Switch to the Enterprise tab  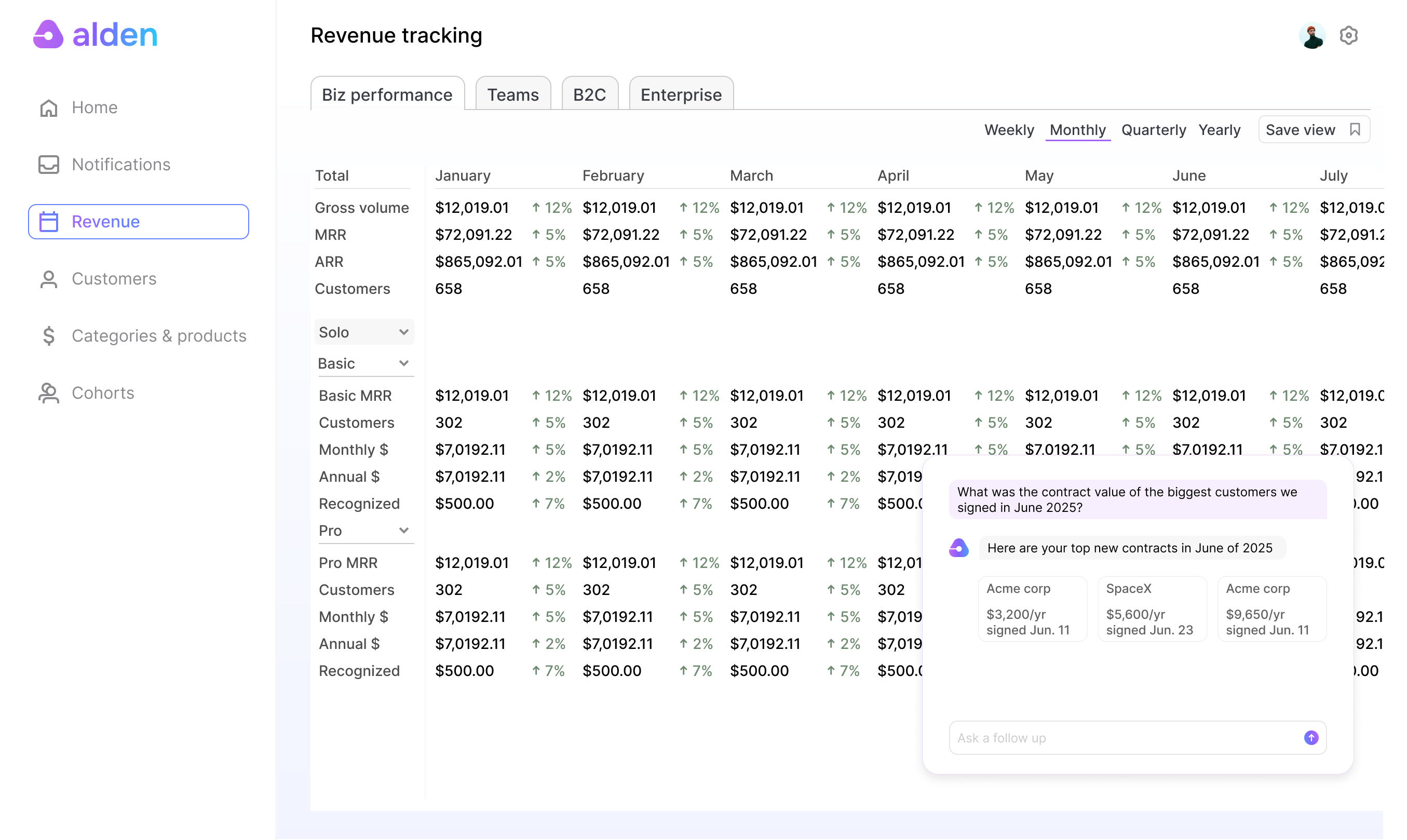coord(681,94)
